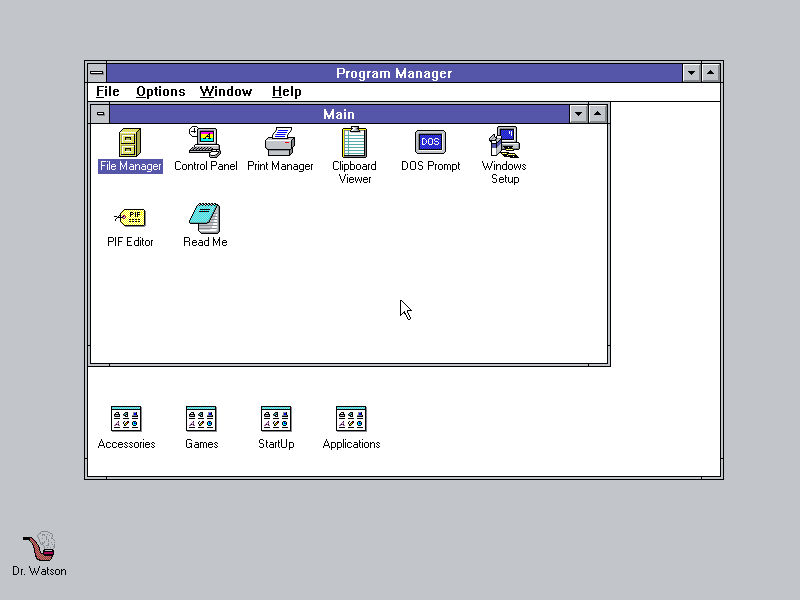The height and width of the screenshot is (600, 800).
Task: Open the File menu
Action: click(106, 91)
